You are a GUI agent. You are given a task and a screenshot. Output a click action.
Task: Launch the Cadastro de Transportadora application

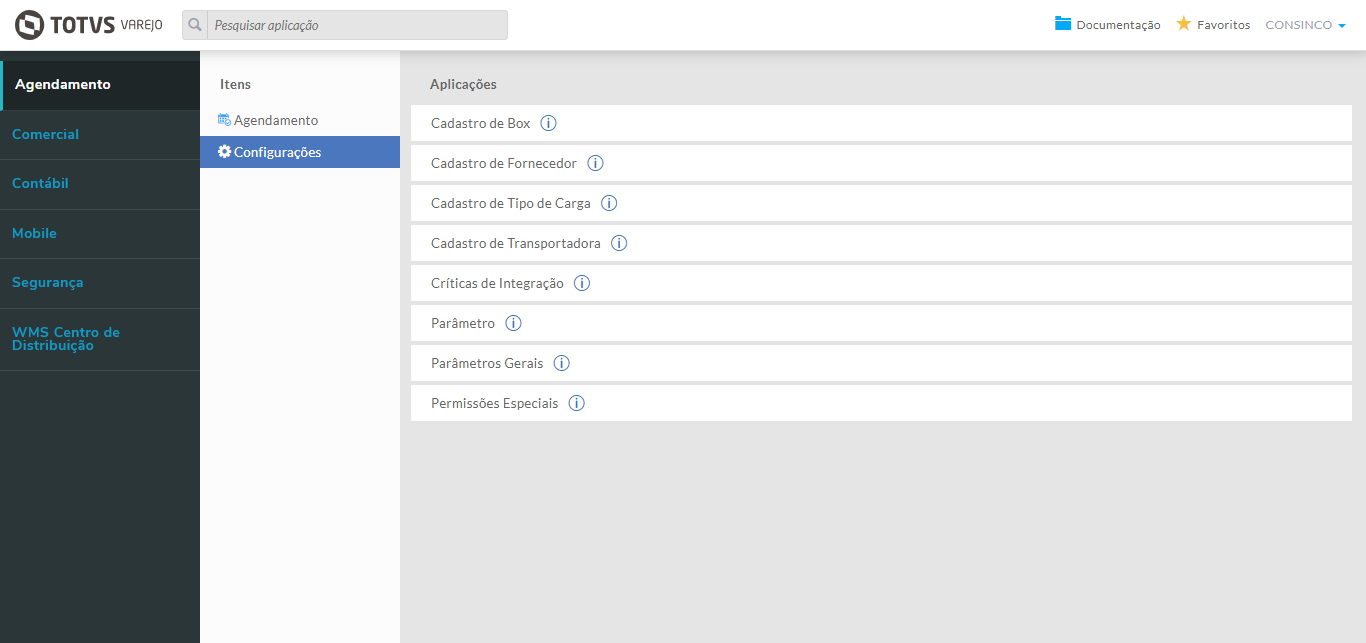pyautogui.click(x=515, y=243)
